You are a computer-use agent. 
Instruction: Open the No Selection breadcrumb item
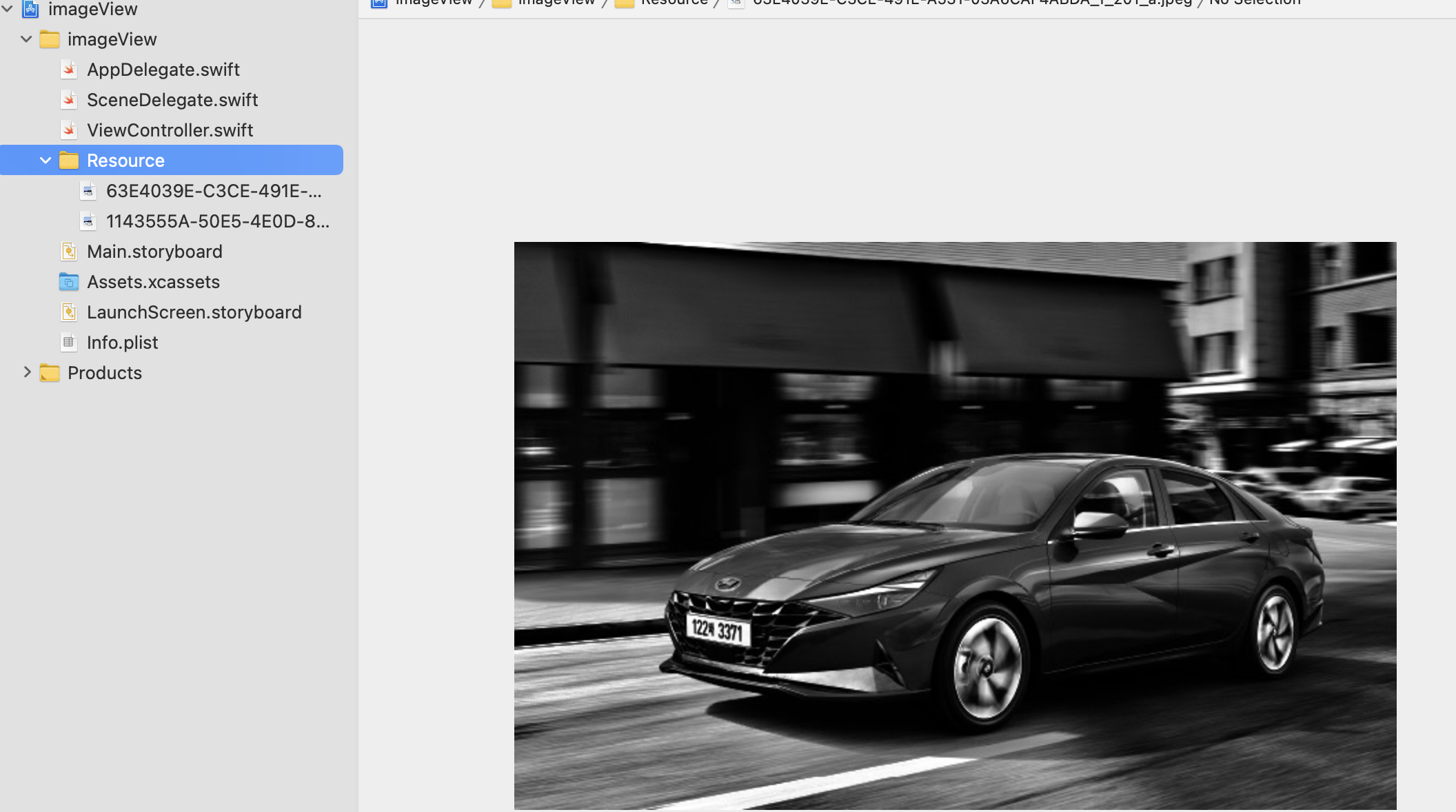[1255, 3]
